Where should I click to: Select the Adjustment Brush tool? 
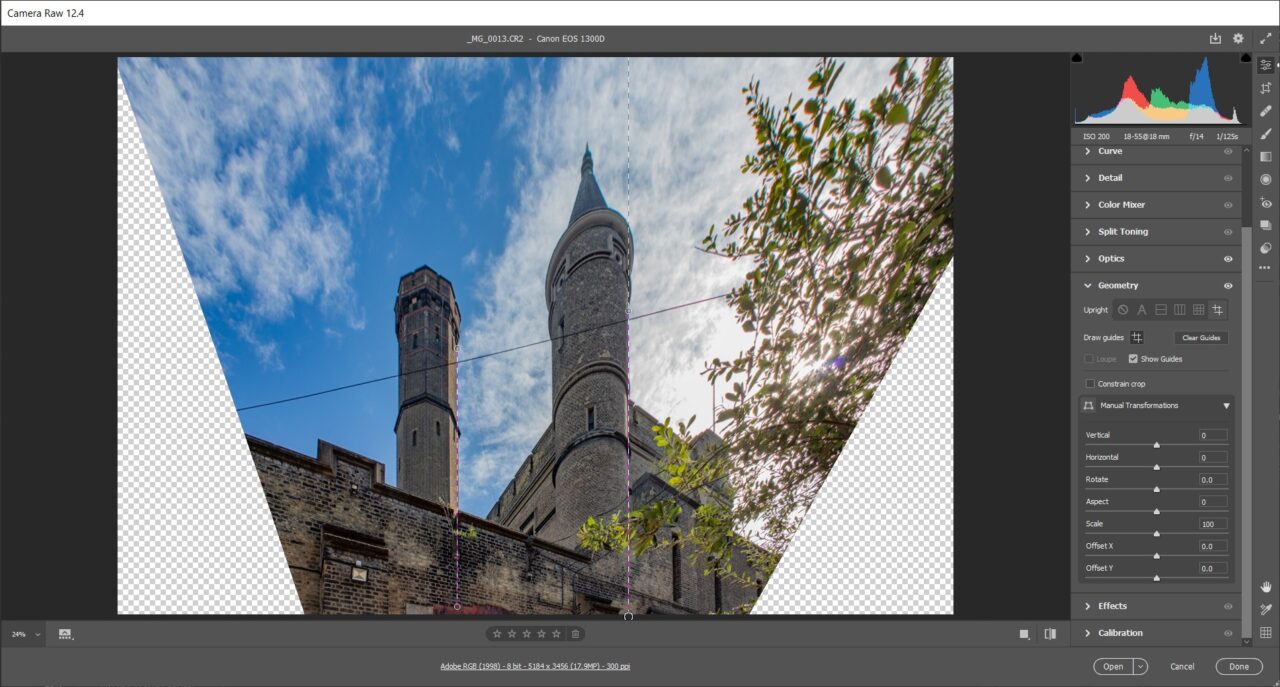1266,133
